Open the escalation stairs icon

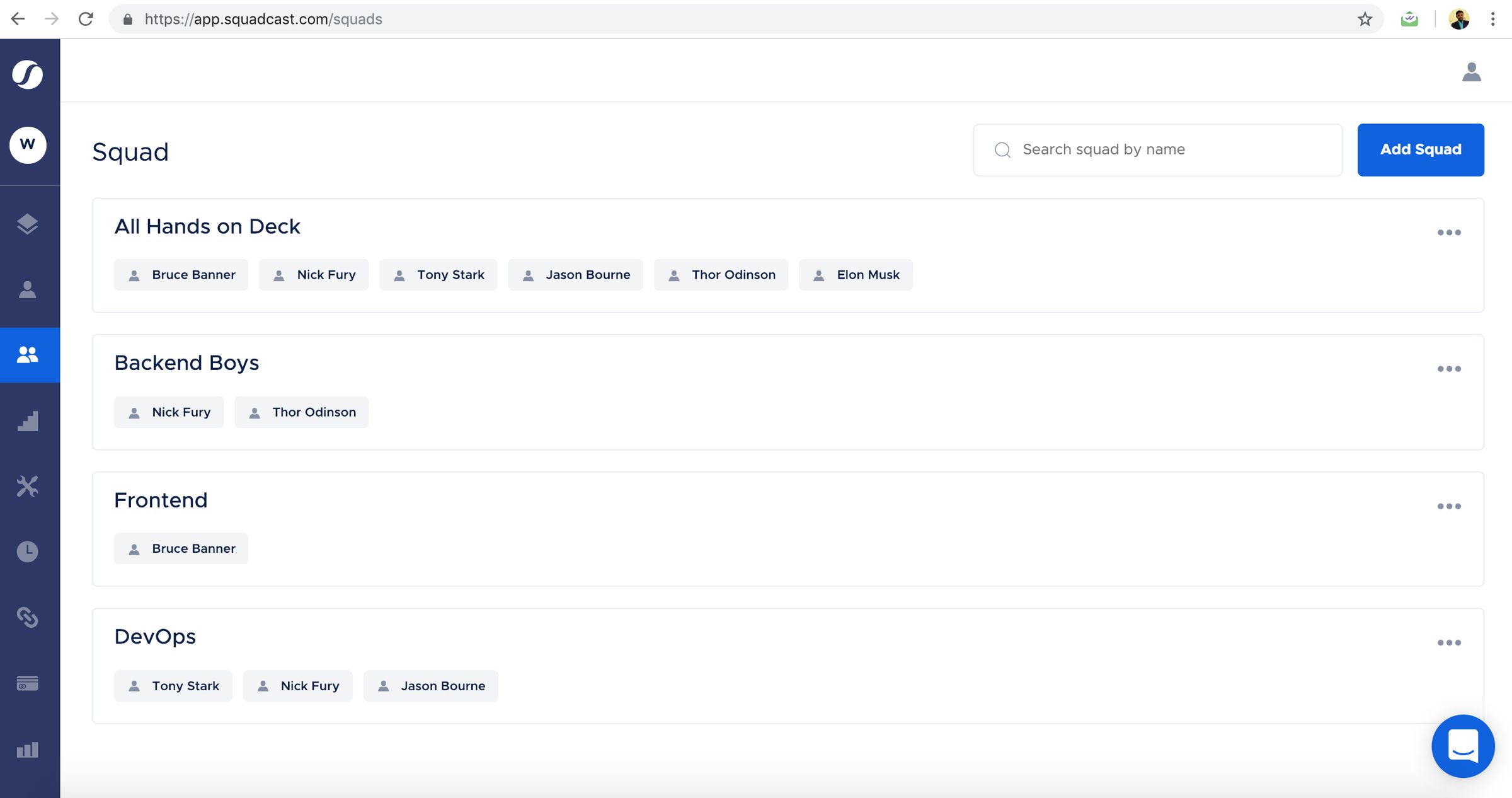tap(28, 421)
